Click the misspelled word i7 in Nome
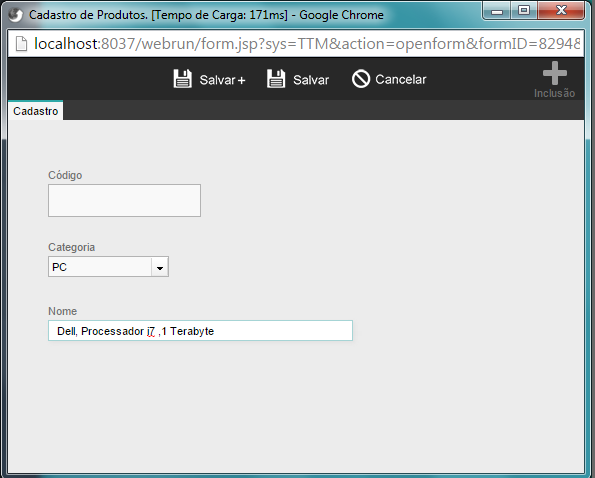The height and width of the screenshot is (478, 595). (x=151, y=331)
